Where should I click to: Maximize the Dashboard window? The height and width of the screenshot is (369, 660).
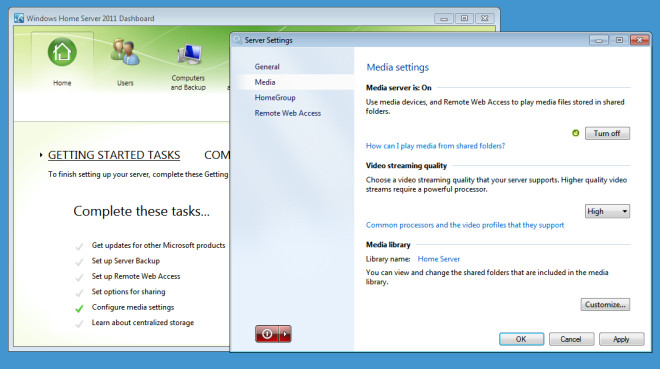[464, 19]
